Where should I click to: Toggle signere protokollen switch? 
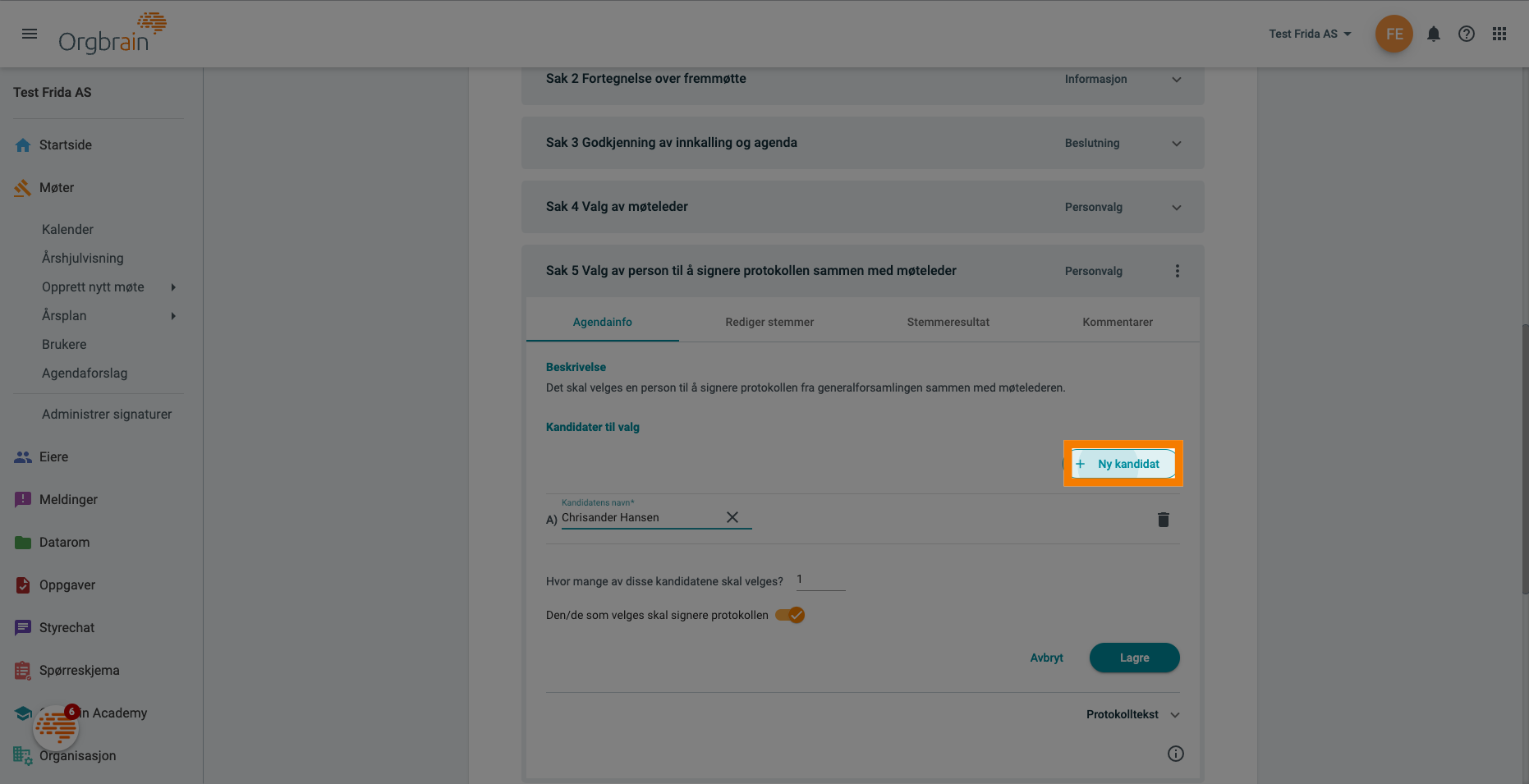click(790, 615)
